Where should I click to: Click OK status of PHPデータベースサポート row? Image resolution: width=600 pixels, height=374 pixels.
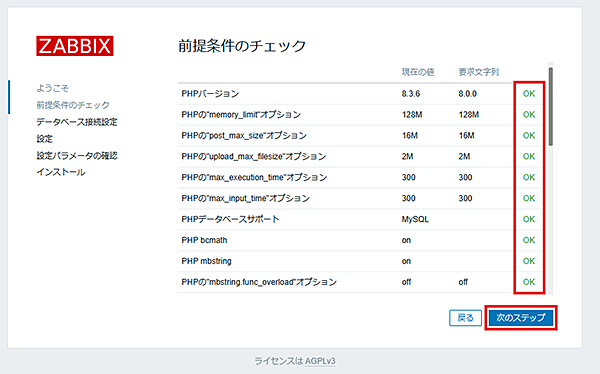[x=529, y=219]
